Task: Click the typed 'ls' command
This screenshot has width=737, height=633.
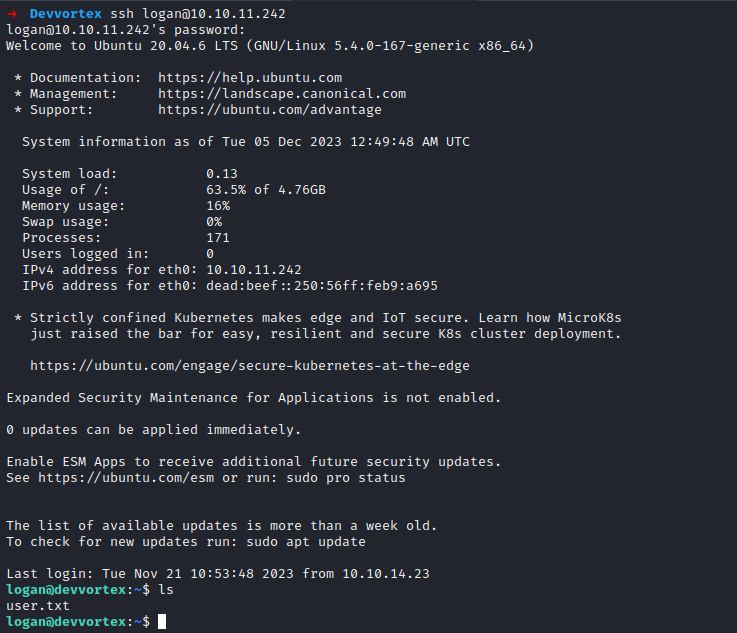Action: [166, 590]
